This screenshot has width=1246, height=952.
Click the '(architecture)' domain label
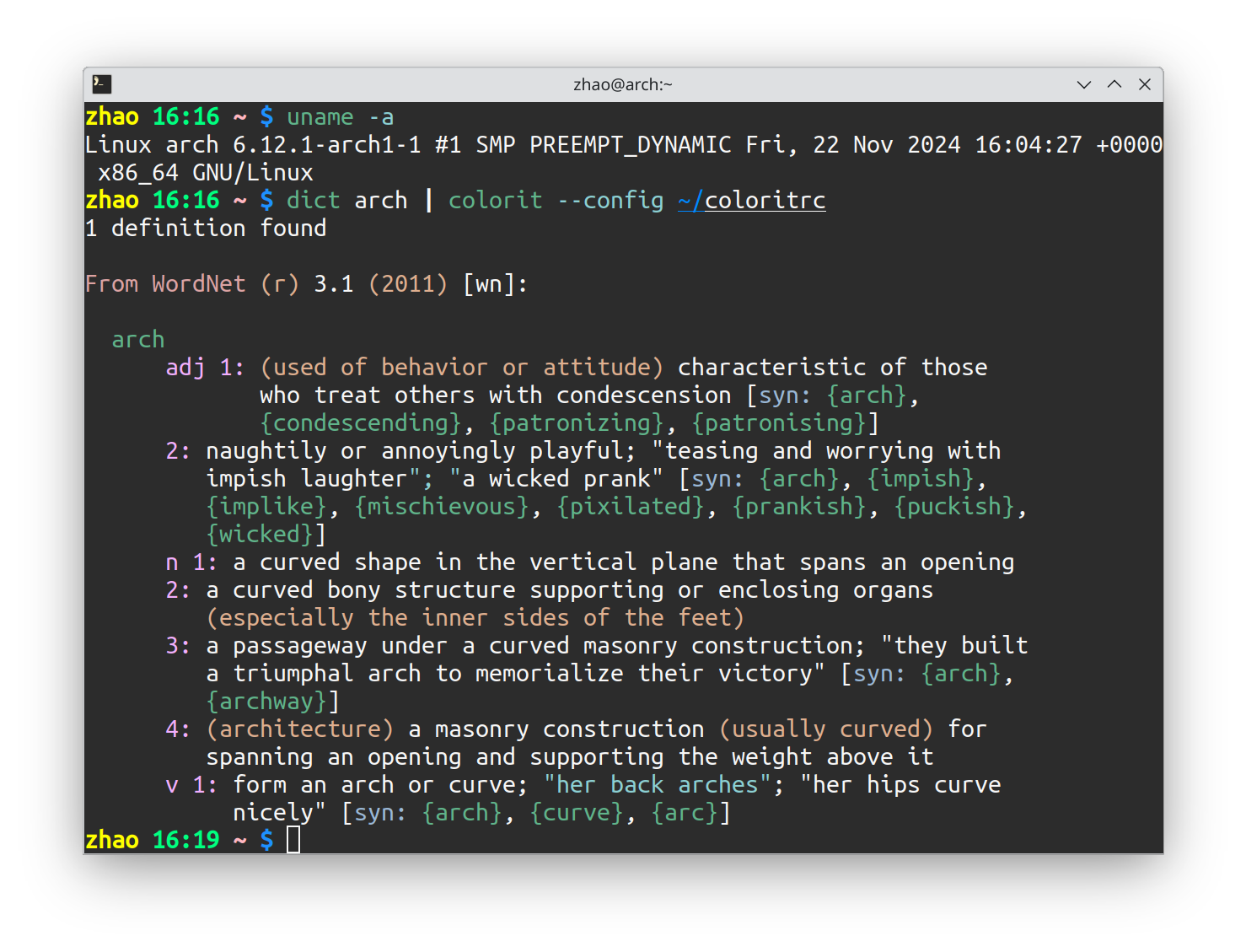pos(300,729)
